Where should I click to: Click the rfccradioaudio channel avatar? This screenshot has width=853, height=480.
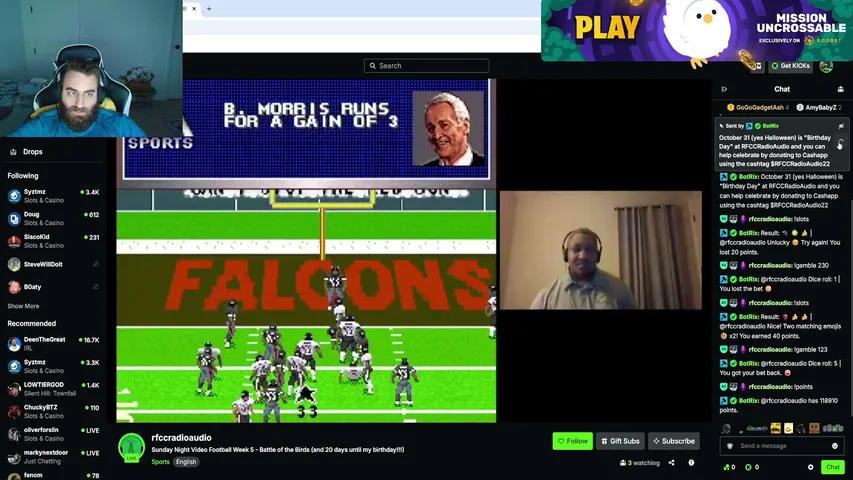(132, 447)
